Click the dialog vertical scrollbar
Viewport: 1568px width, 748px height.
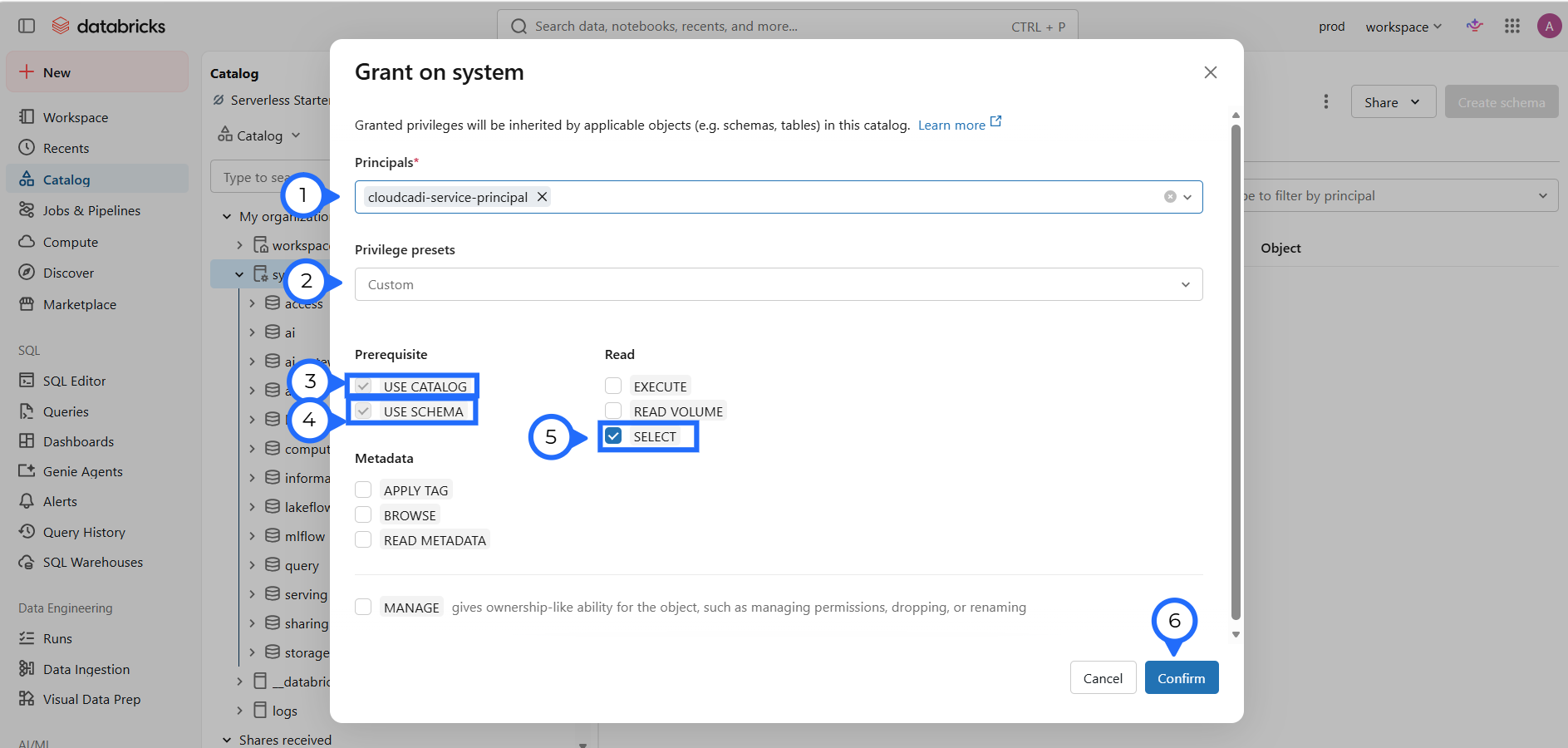coord(1236,372)
